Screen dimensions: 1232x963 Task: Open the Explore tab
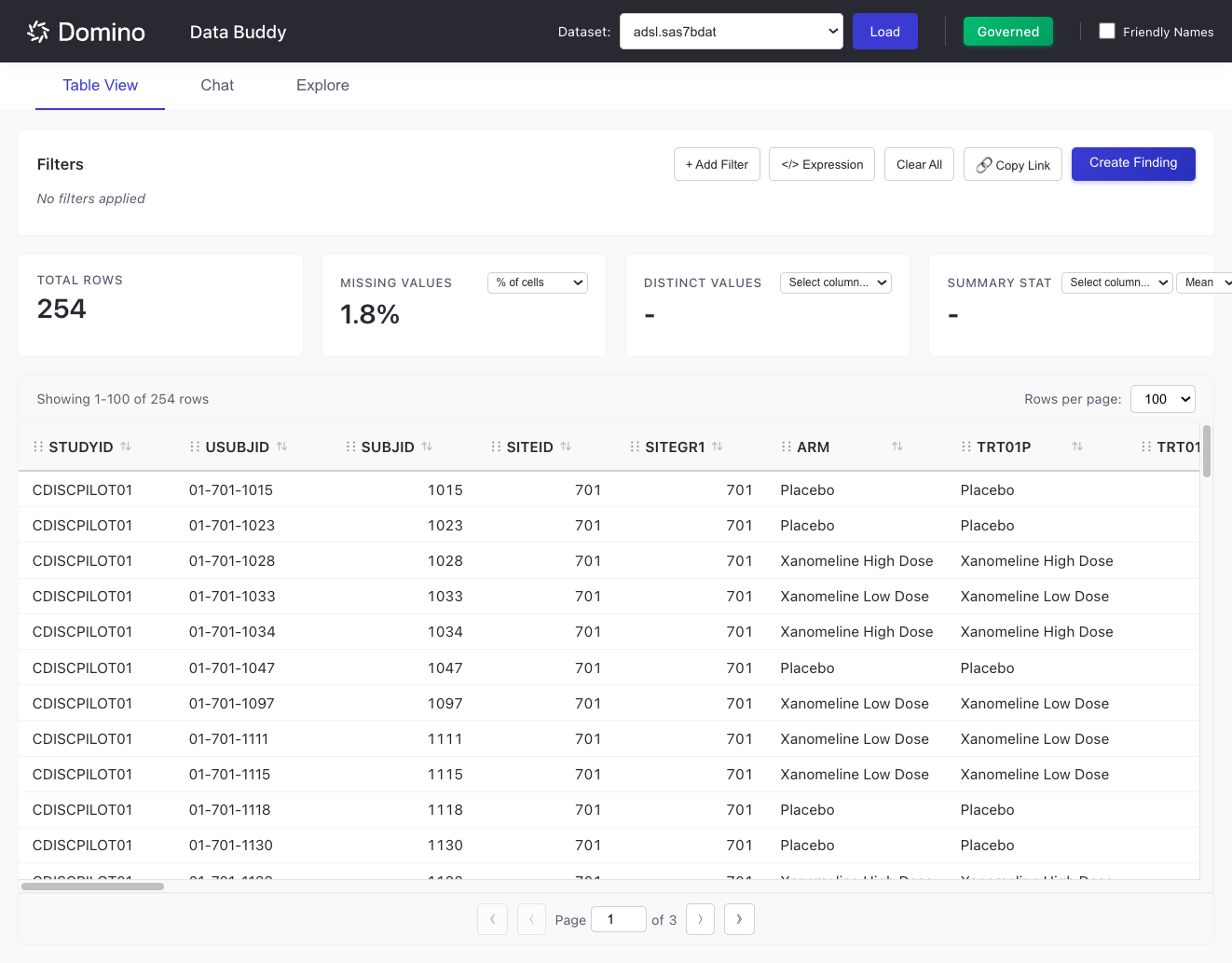coord(322,85)
